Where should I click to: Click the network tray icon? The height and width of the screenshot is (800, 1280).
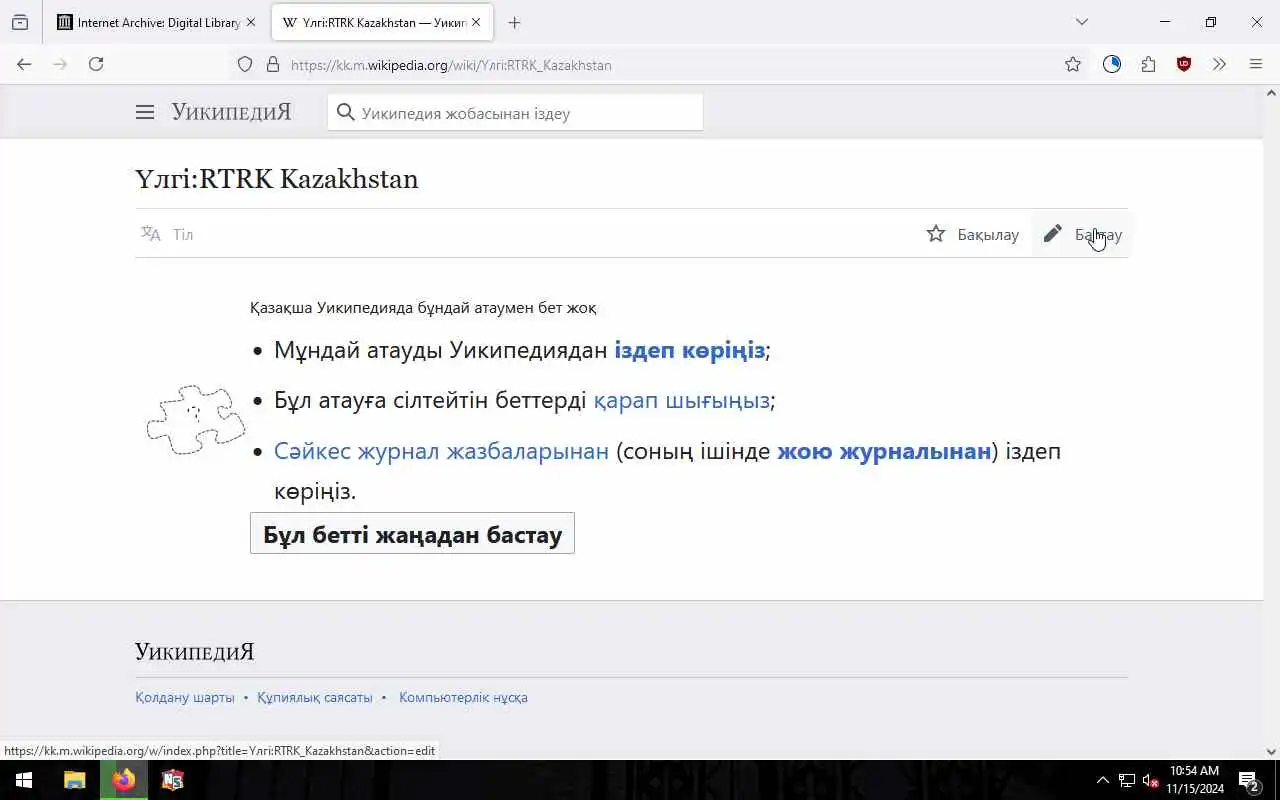[x=1126, y=780]
